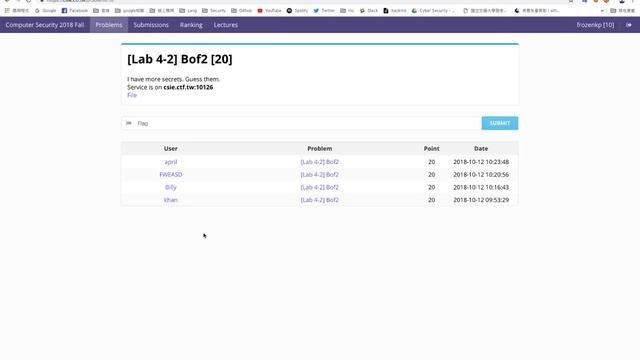Viewport: 640px width, 360px height.
Task: Open the Google bookmark
Action: tap(45, 11)
